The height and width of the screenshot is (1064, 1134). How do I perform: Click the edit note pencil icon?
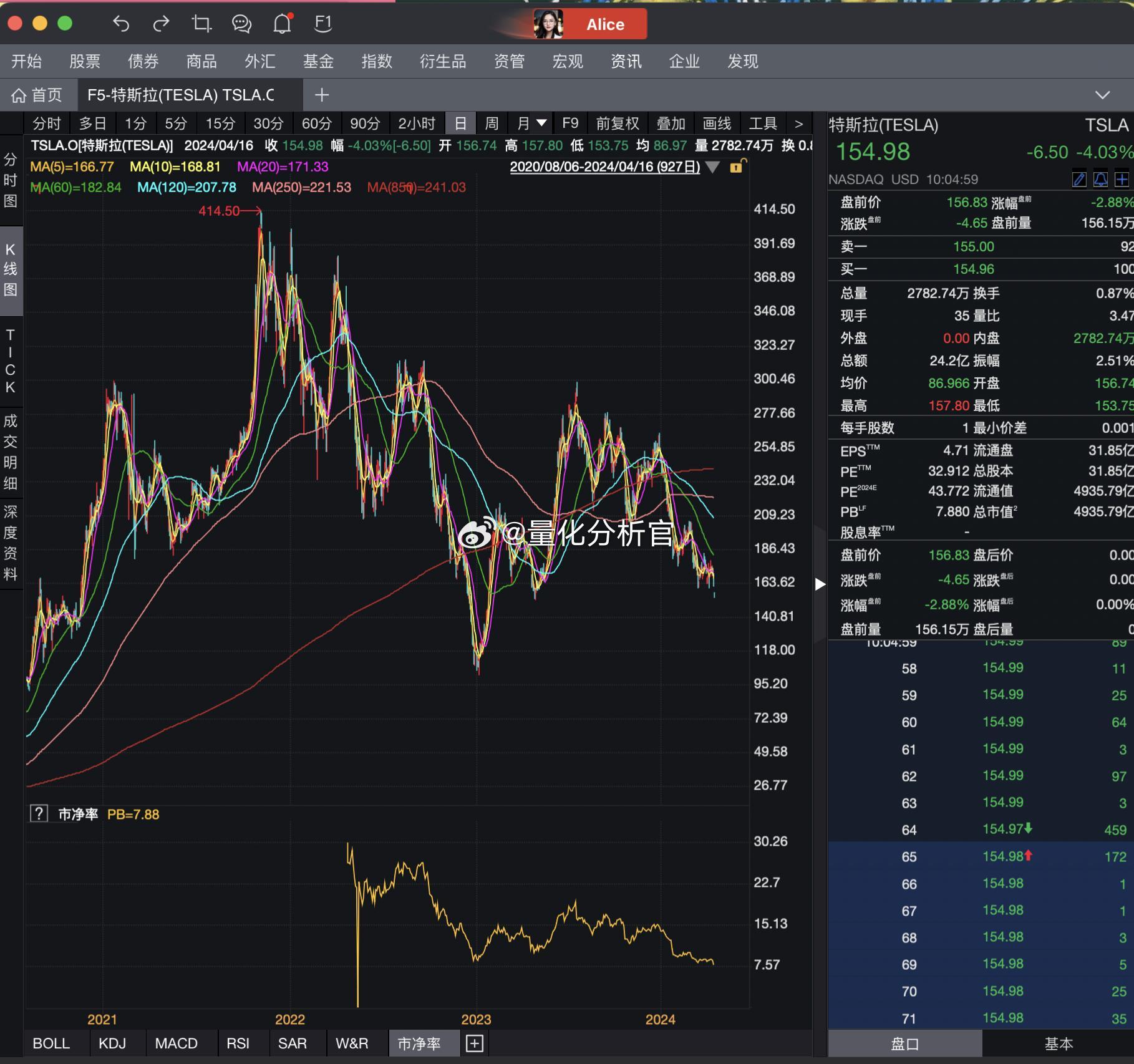click(x=1078, y=180)
